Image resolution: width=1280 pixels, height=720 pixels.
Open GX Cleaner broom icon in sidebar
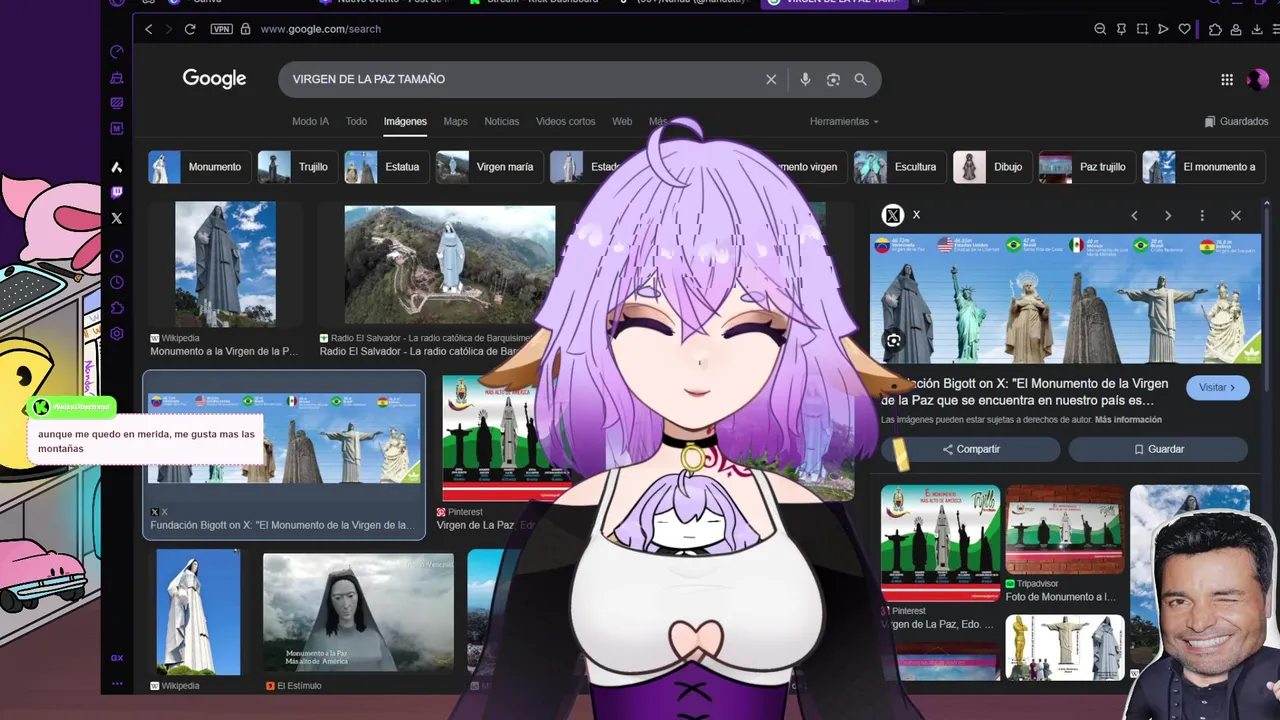tap(117, 78)
